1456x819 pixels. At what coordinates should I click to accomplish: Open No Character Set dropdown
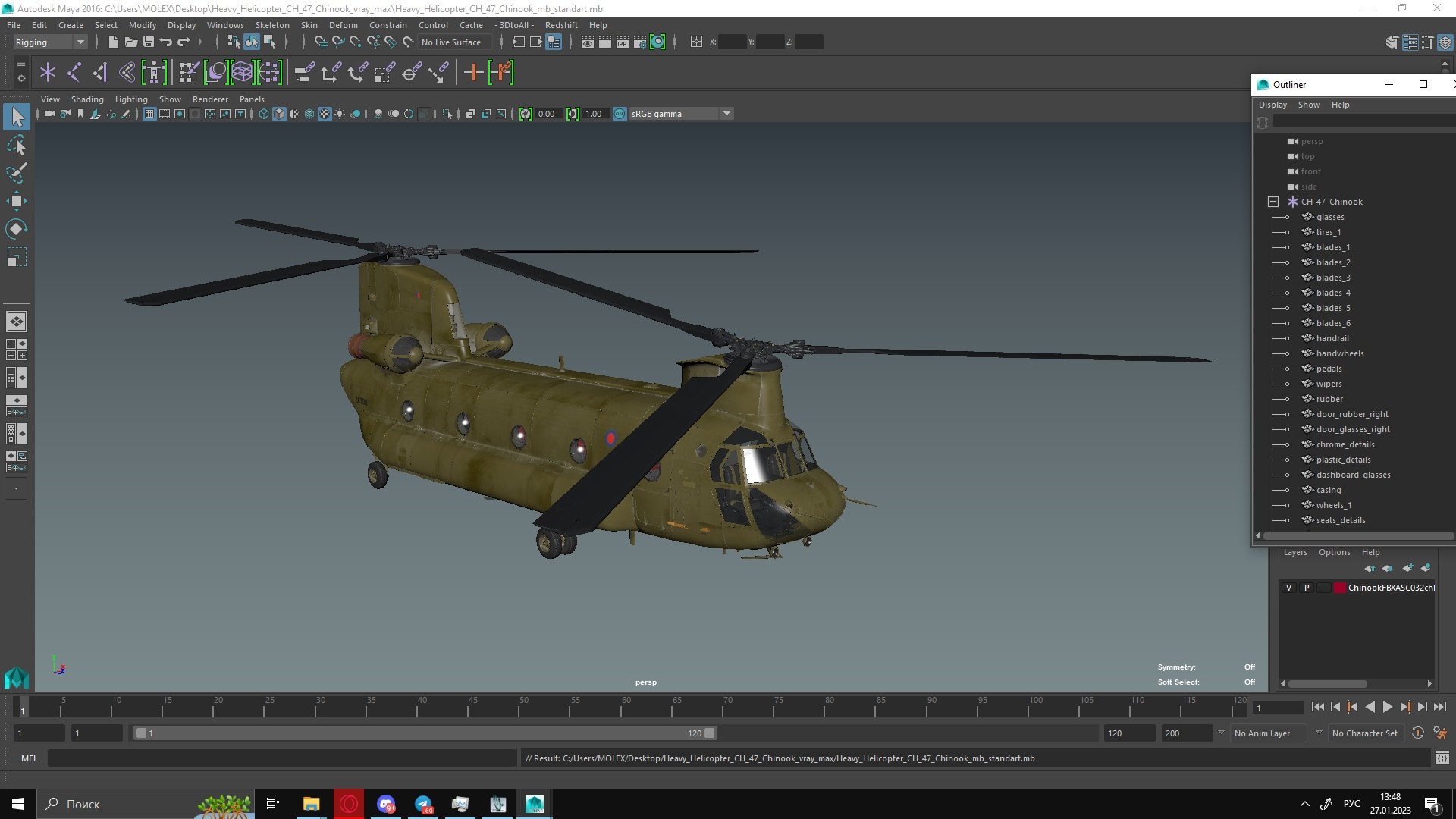[x=1365, y=733]
